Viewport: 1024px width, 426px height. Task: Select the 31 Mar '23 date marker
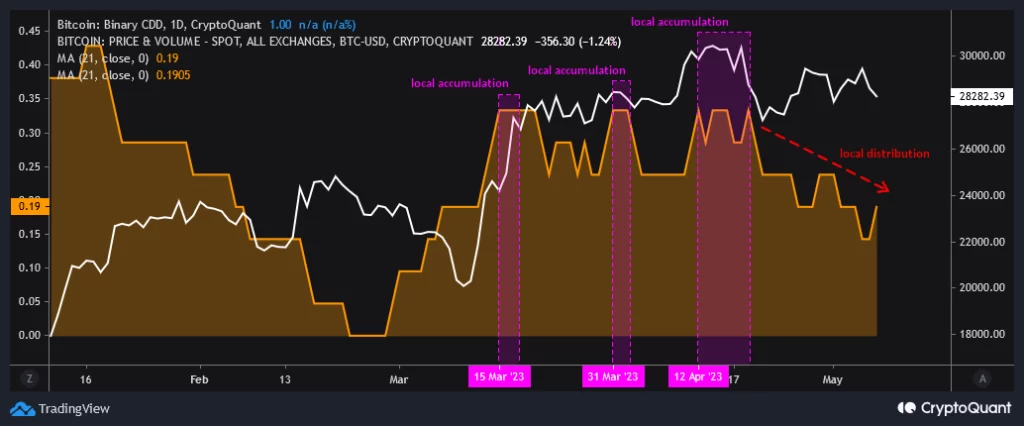[612, 377]
